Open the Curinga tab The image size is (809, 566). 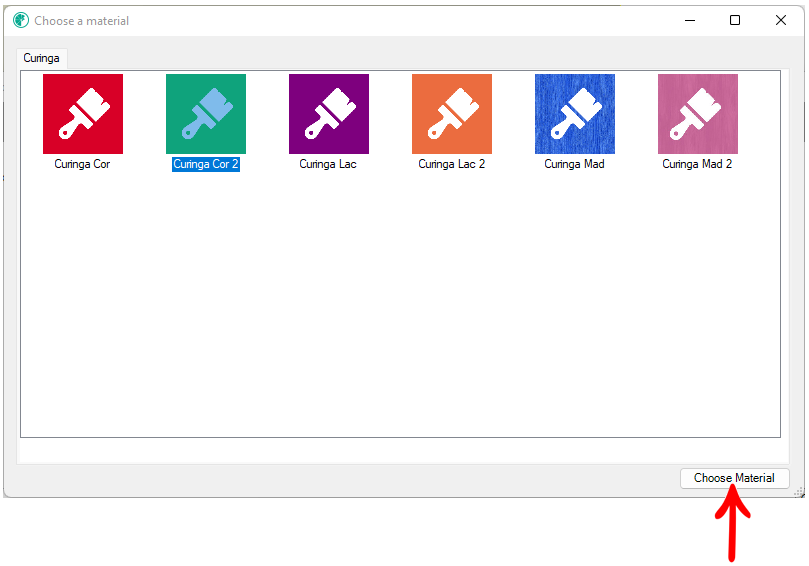point(41,58)
